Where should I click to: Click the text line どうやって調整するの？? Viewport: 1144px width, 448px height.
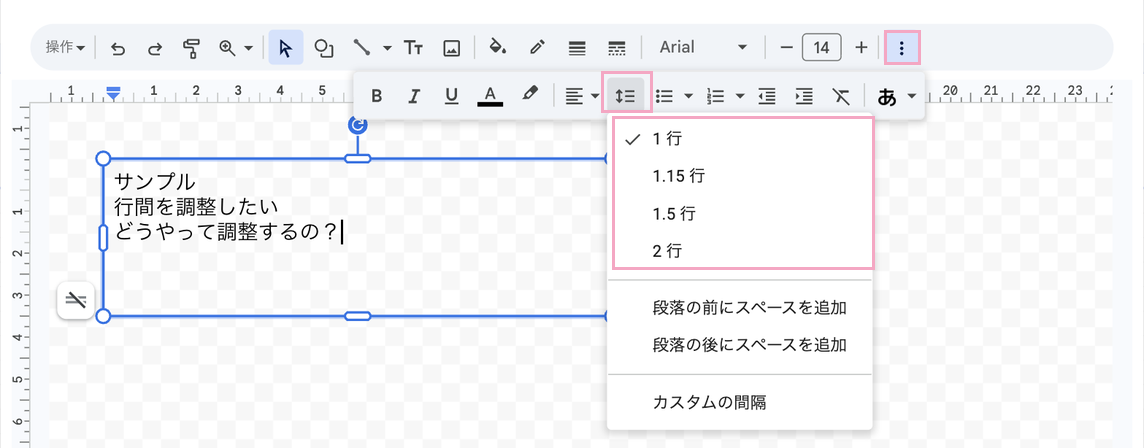(227, 232)
